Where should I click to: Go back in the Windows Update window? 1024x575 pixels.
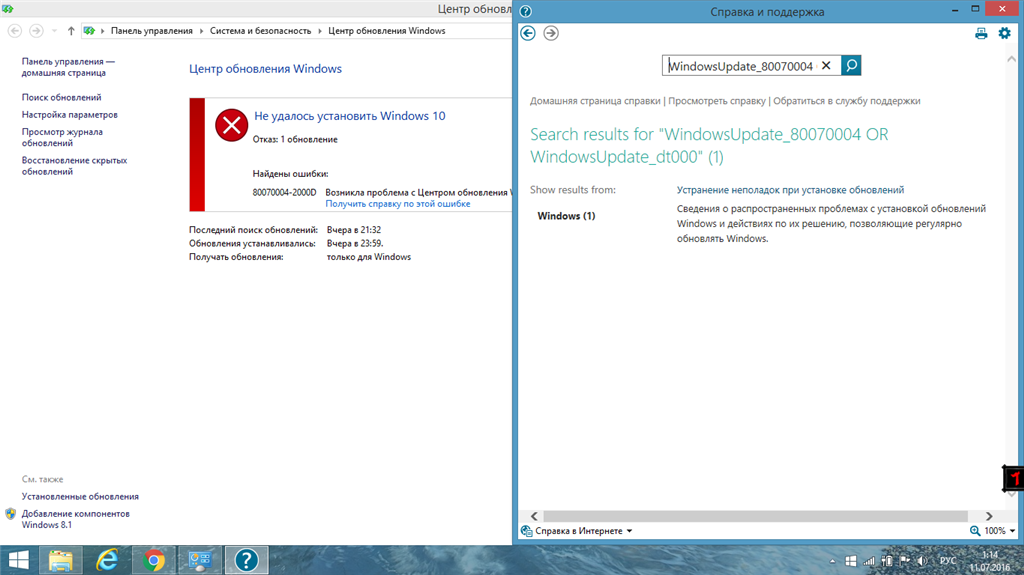14,31
